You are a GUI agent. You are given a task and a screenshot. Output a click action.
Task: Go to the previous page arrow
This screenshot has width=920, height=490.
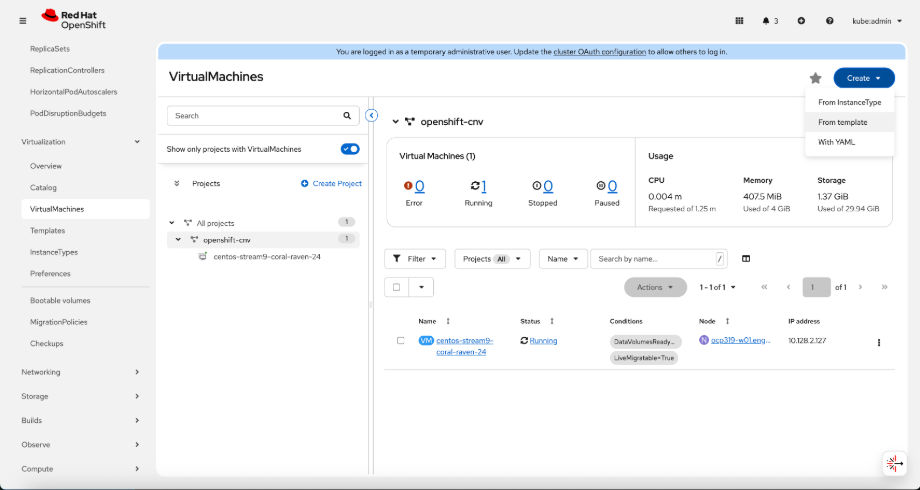789,287
